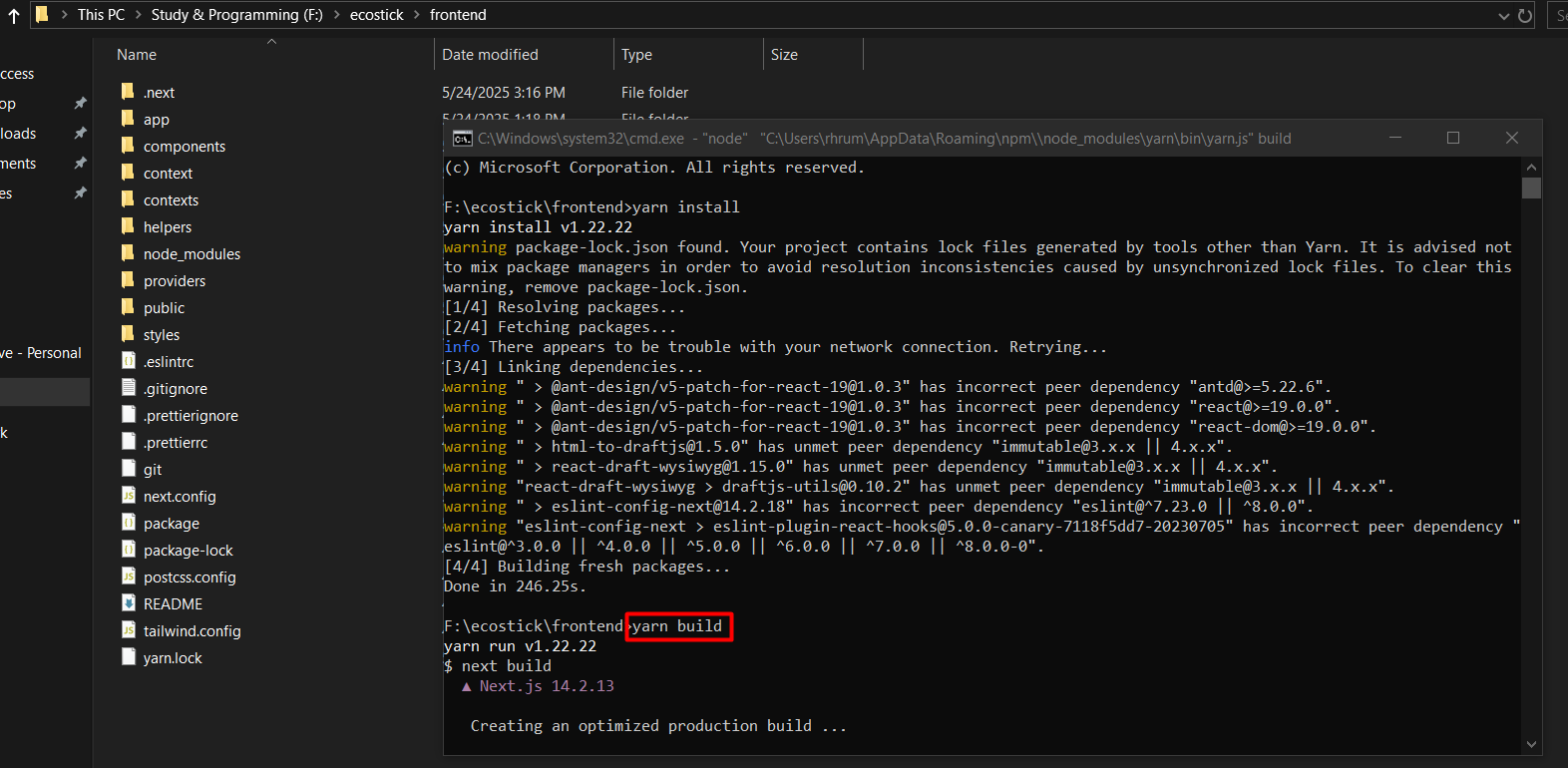Open the .next folder icon

pos(128,92)
